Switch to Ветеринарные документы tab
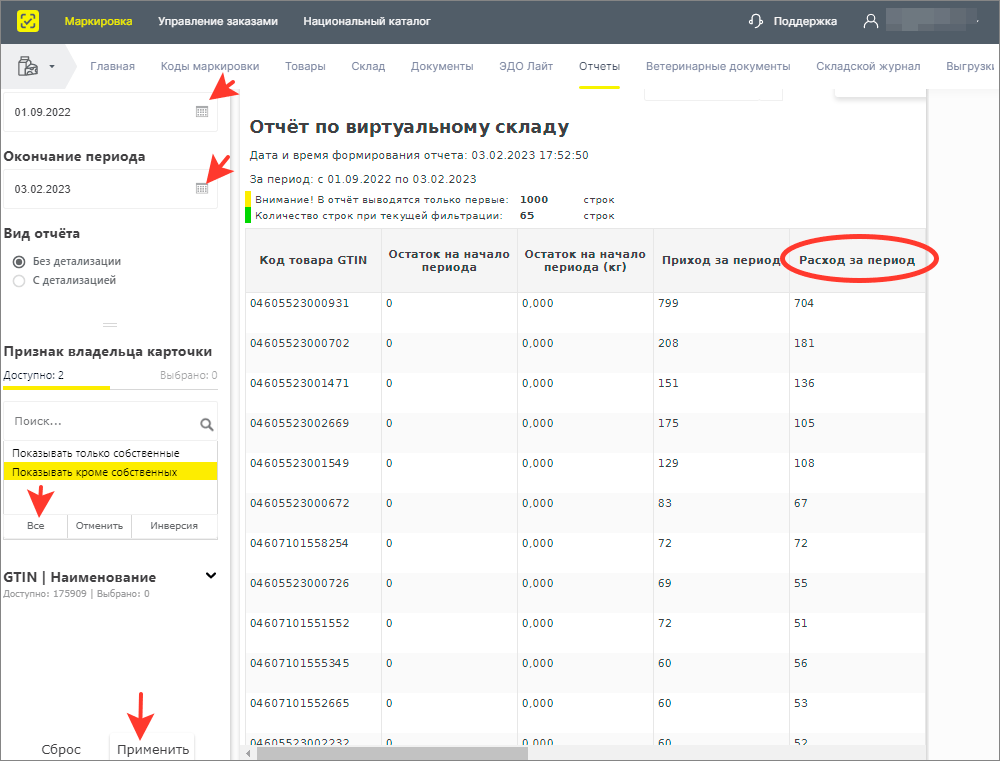Viewport: 1000px width, 761px height. (718, 66)
